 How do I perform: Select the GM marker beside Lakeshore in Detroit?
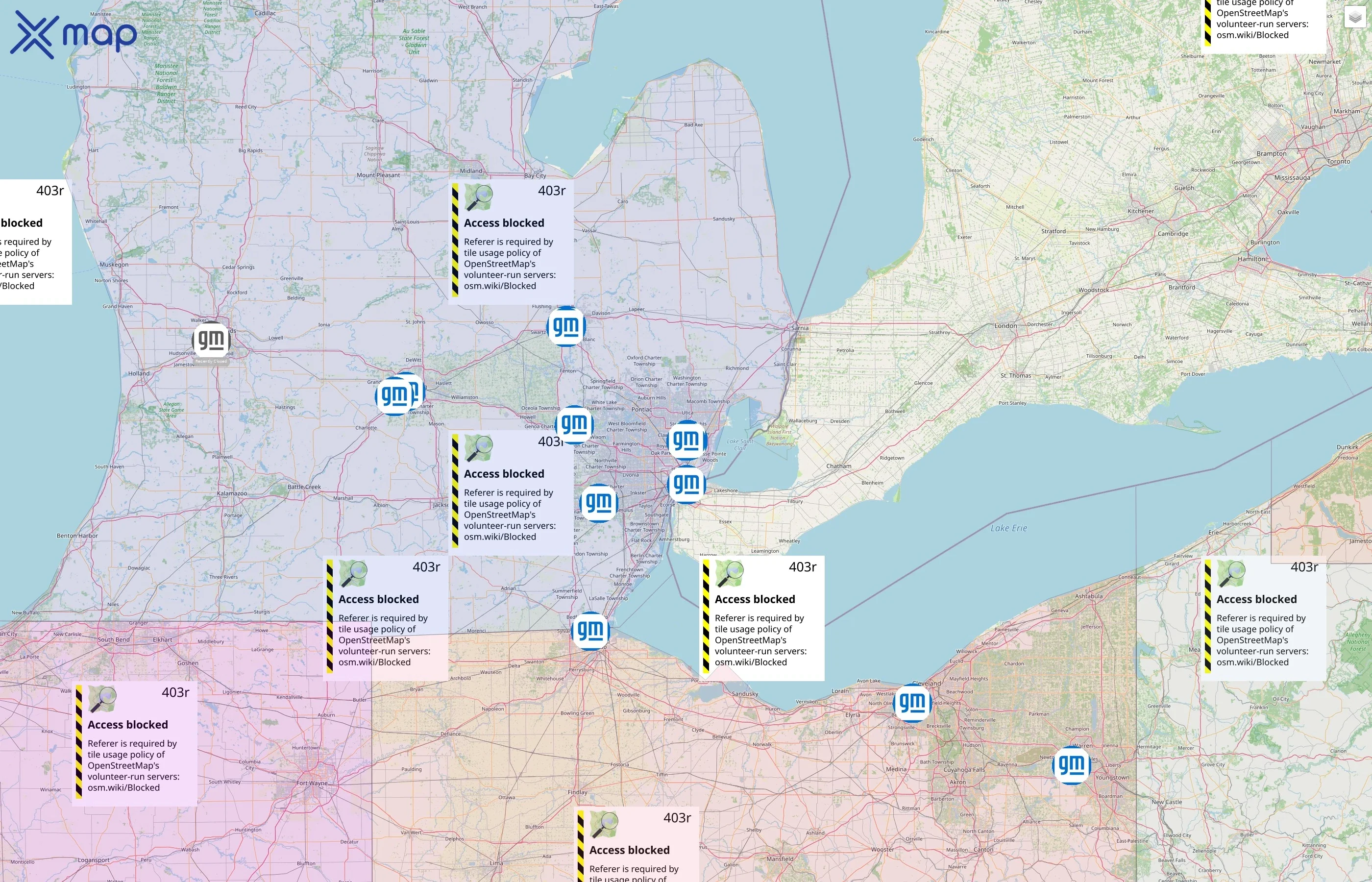click(686, 485)
